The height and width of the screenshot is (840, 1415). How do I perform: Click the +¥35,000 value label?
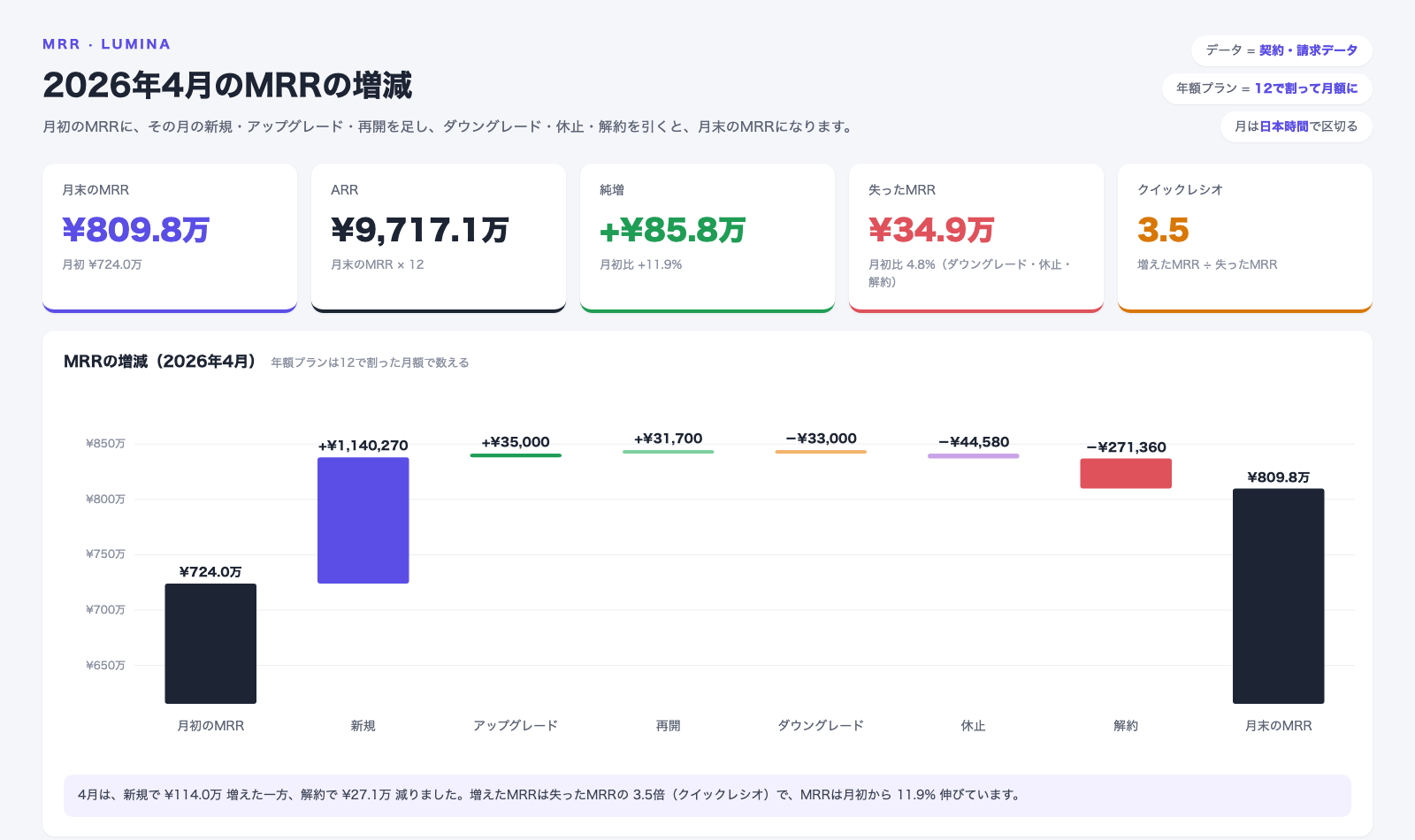[x=516, y=442]
